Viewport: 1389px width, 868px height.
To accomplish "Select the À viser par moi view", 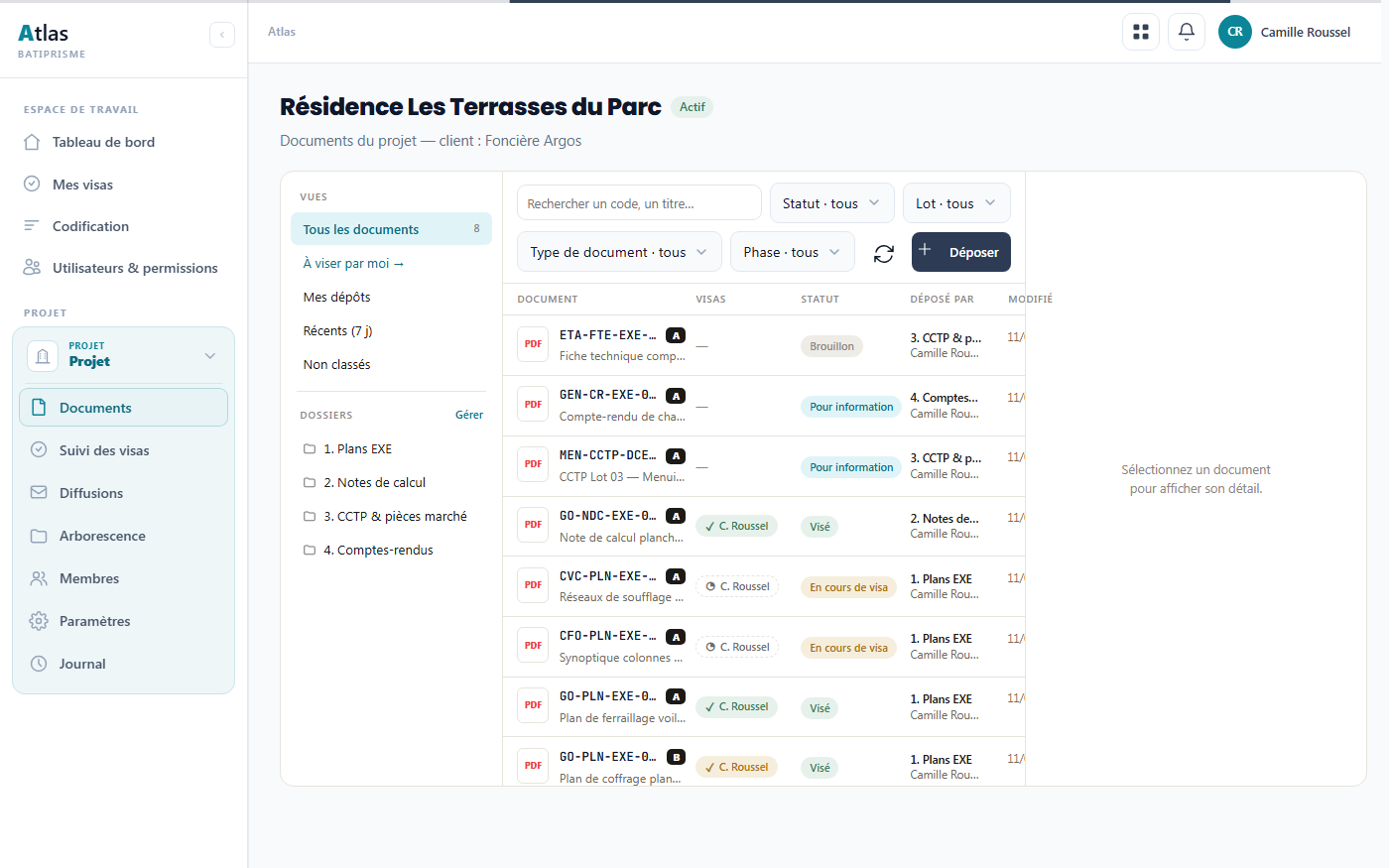I will 391,264.
